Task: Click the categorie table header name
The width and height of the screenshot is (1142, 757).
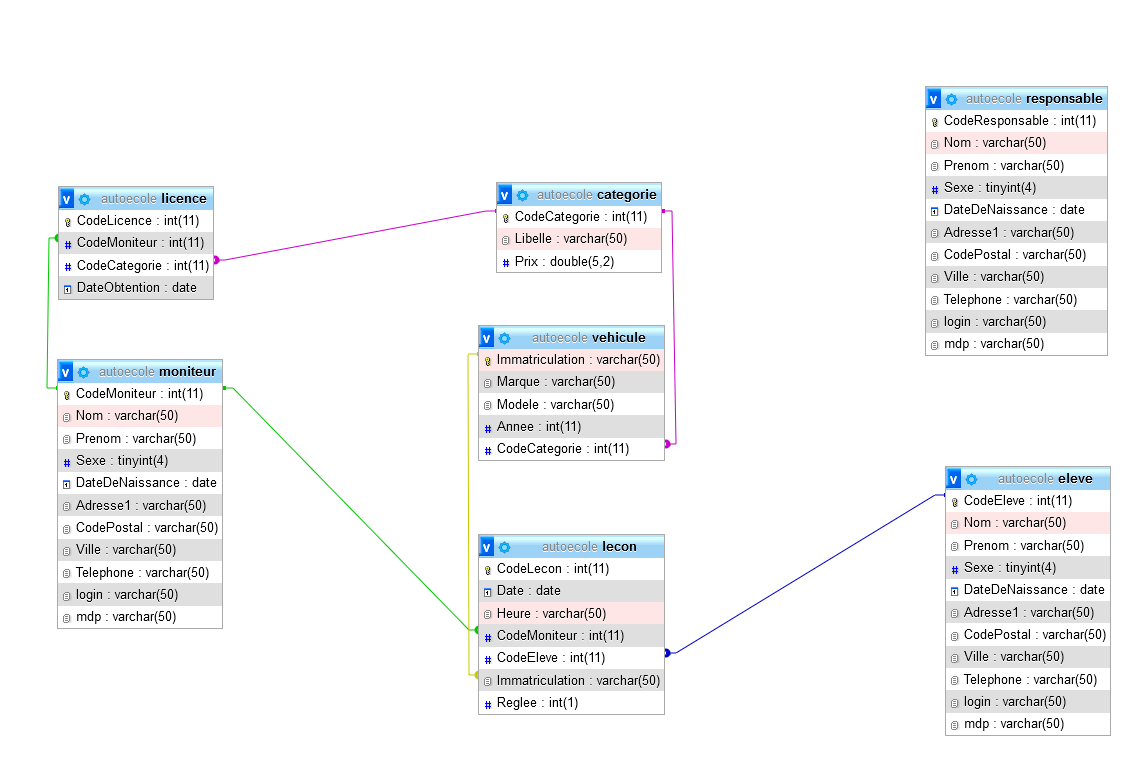Action: click(x=626, y=195)
